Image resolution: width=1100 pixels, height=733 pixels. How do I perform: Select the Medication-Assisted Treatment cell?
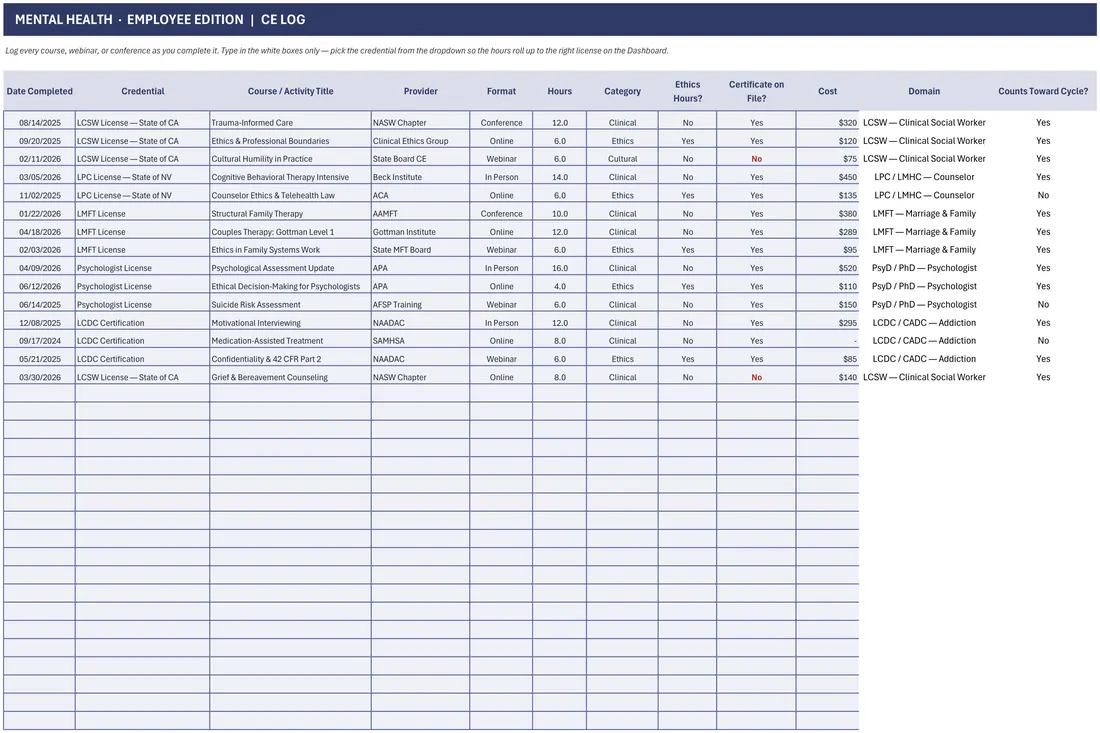coord(290,340)
